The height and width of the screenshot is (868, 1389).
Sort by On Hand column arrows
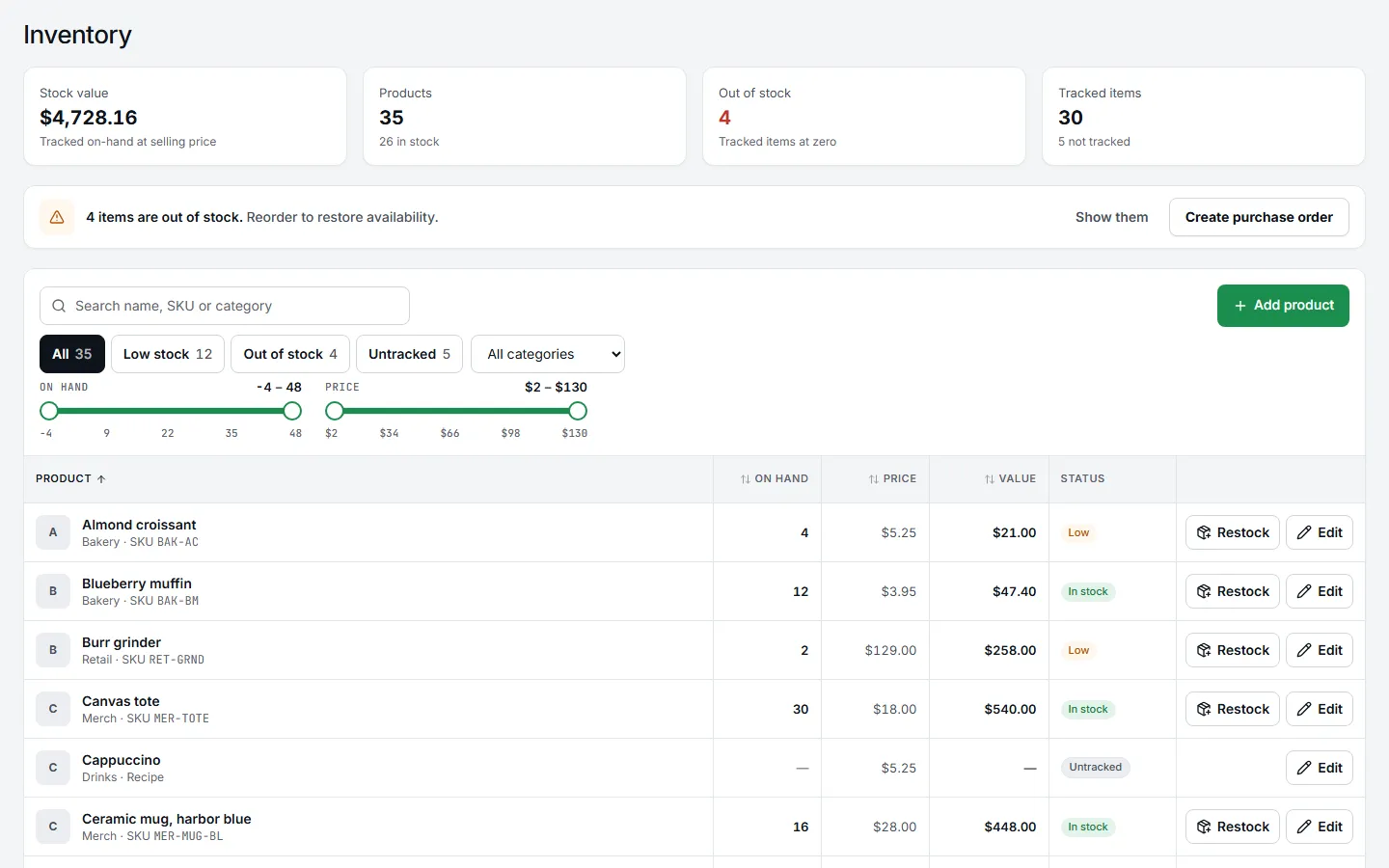745,479
